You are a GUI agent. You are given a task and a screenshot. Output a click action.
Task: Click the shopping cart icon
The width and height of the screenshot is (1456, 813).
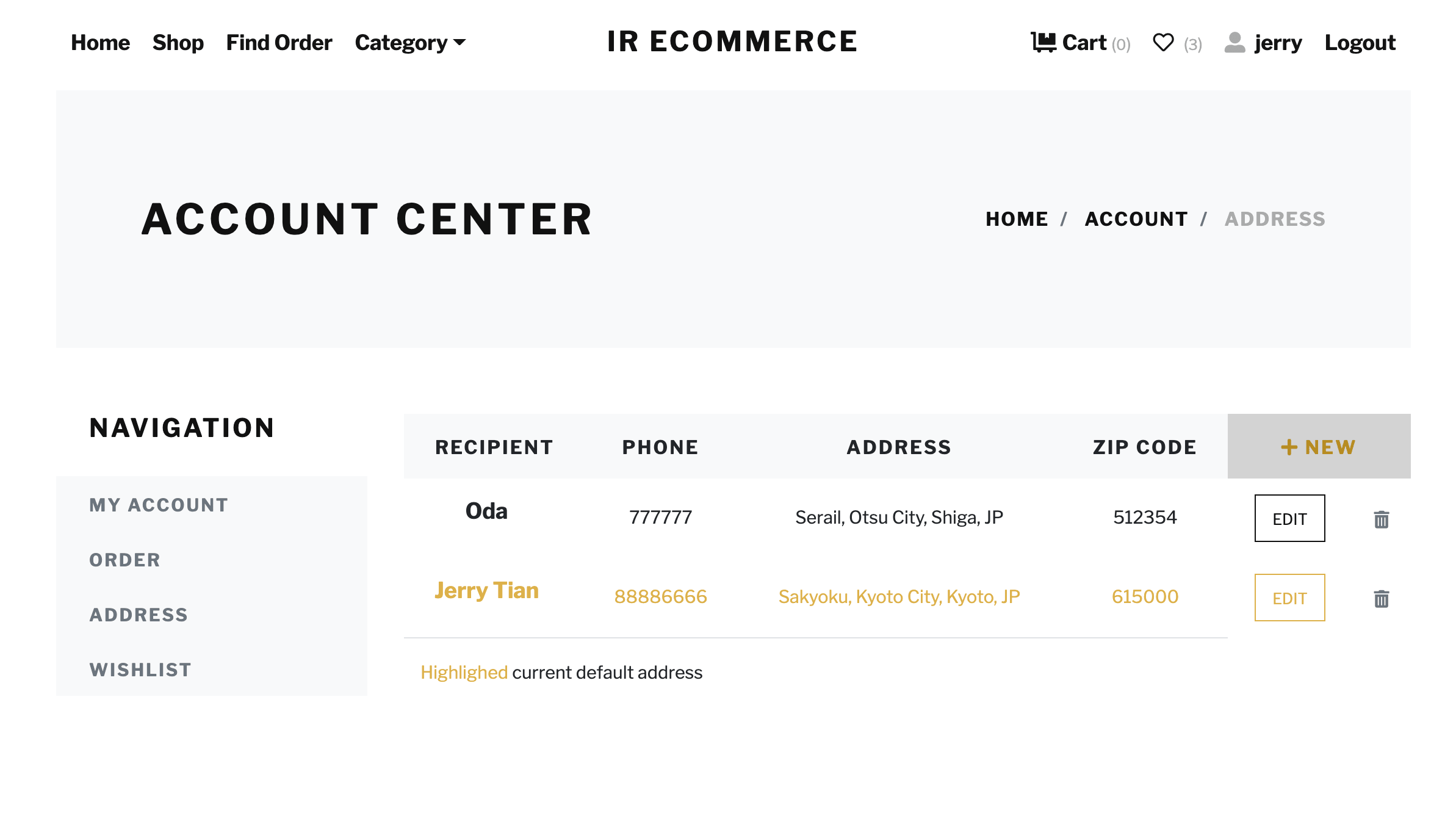1043,42
